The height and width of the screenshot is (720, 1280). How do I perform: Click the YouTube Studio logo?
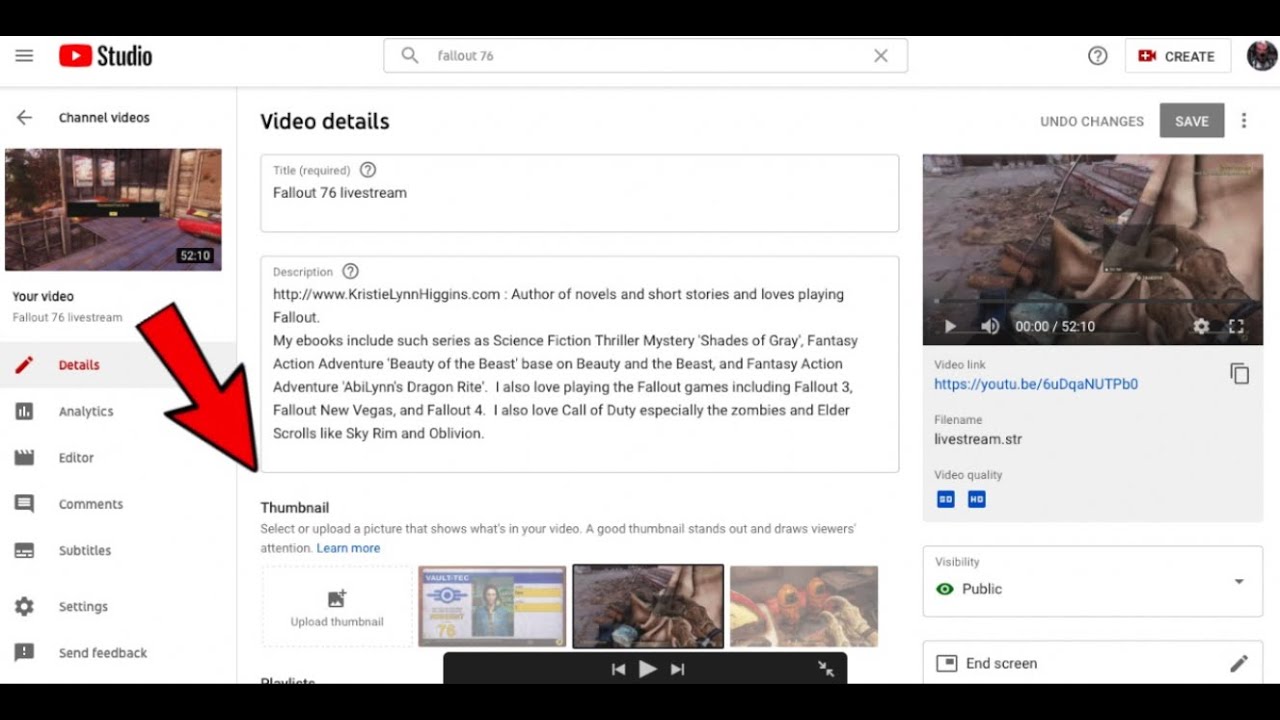point(105,56)
